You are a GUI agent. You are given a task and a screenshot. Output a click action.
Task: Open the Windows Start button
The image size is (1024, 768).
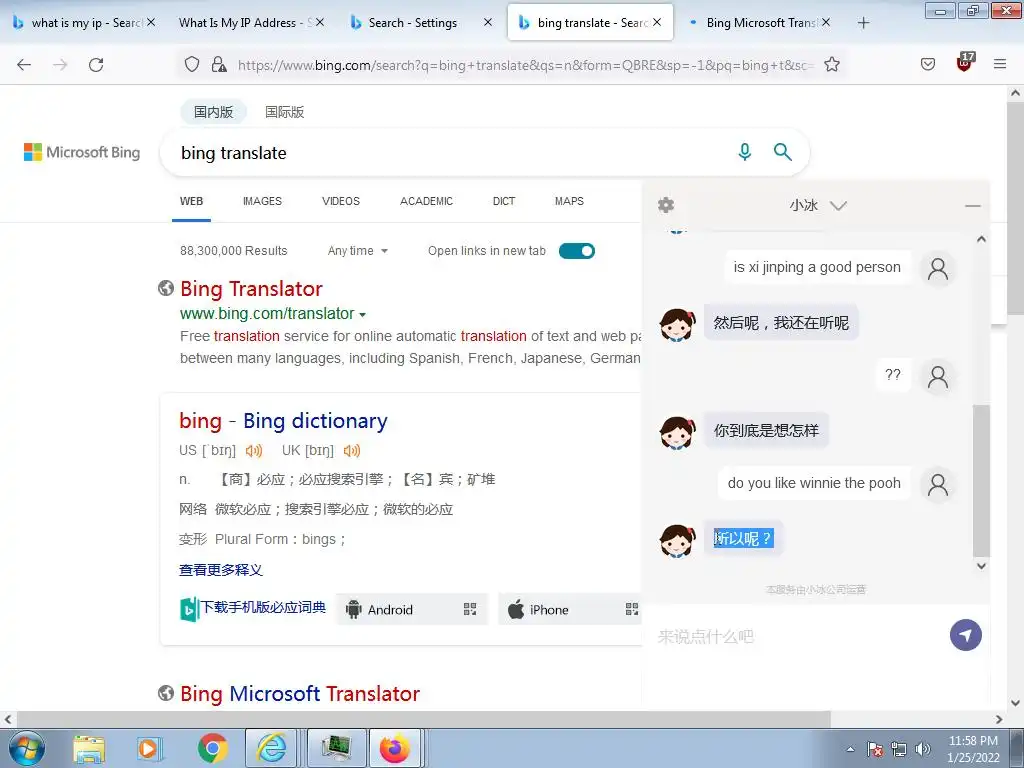click(x=27, y=748)
